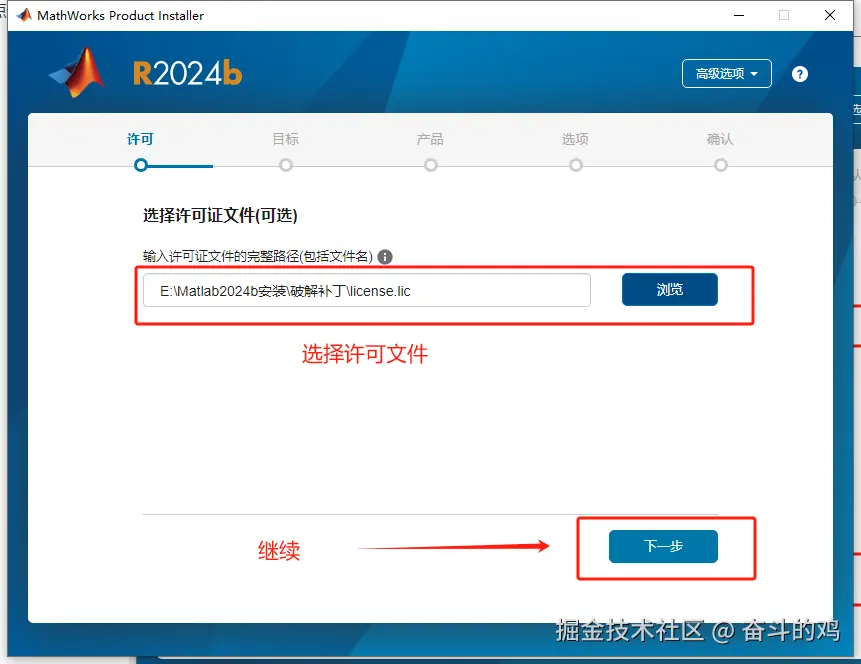Click the R2024b version text
This screenshot has width=861, height=664.
(x=187, y=74)
